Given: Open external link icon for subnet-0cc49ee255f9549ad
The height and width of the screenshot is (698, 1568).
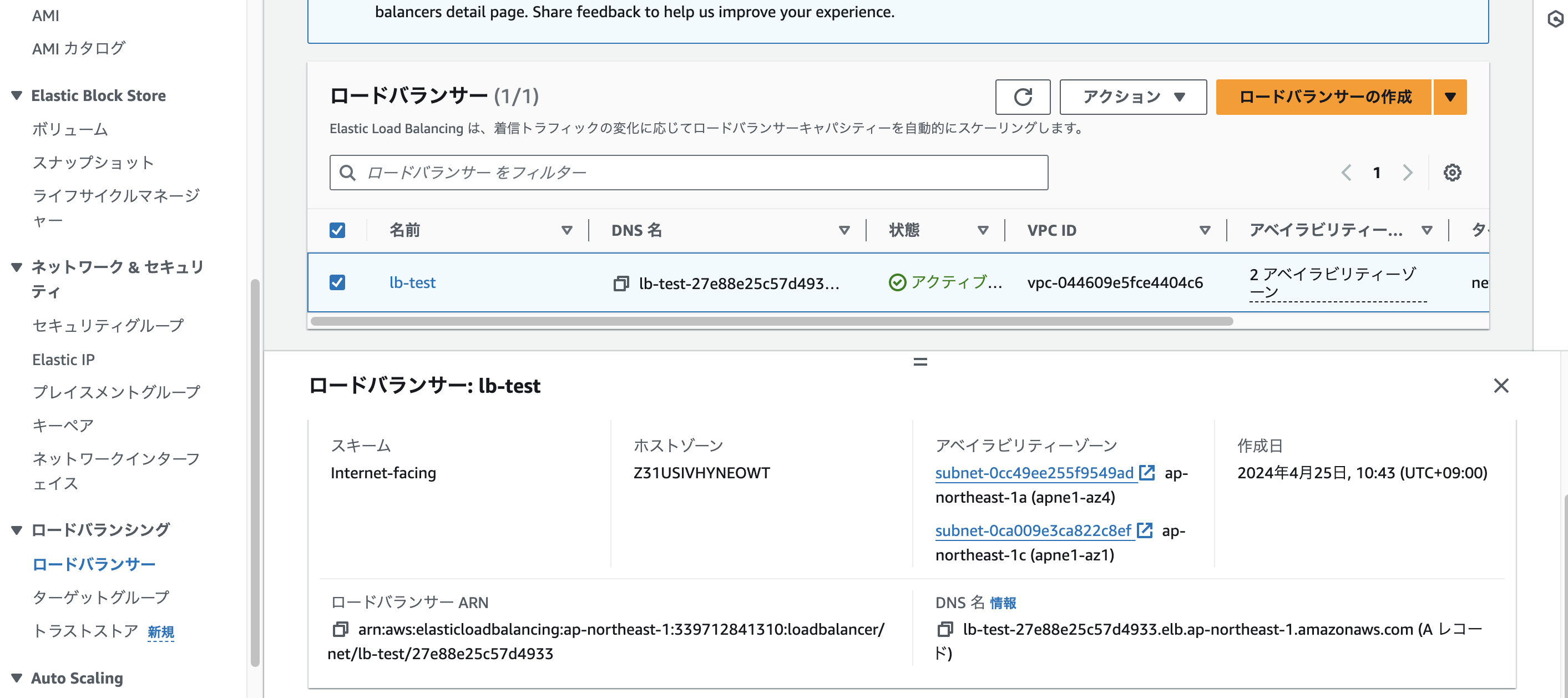Looking at the screenshot, I should click(1147, 473).
